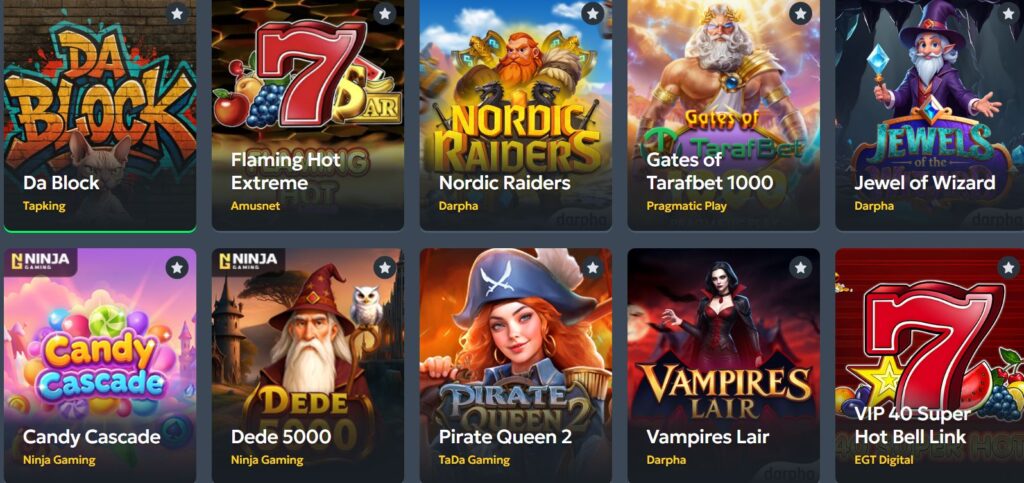Open Pirate Queen 2 game tile
Screen dimensions: 1024x483
[x=515, y=366]
